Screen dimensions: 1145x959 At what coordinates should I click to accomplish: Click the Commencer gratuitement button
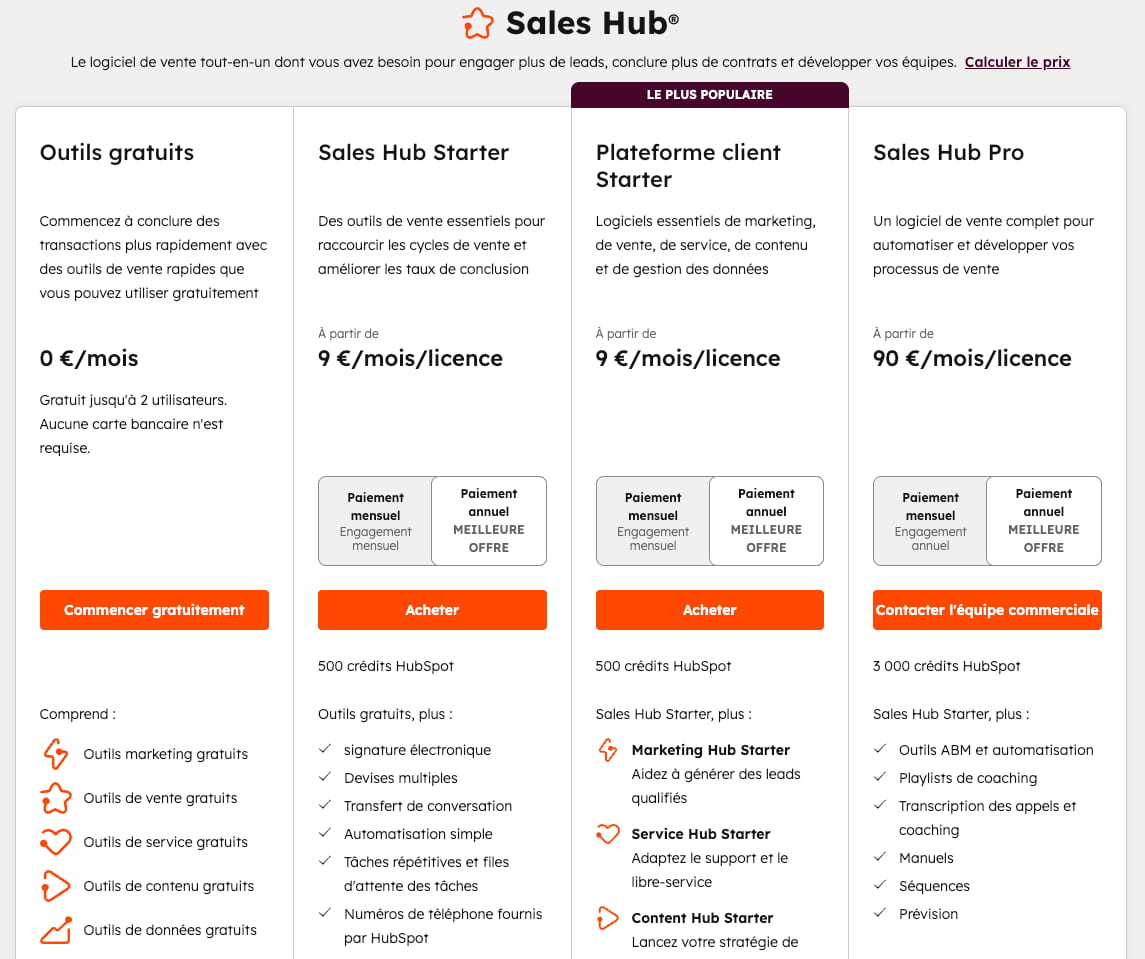pyautogui.click(x=154, y=610)
